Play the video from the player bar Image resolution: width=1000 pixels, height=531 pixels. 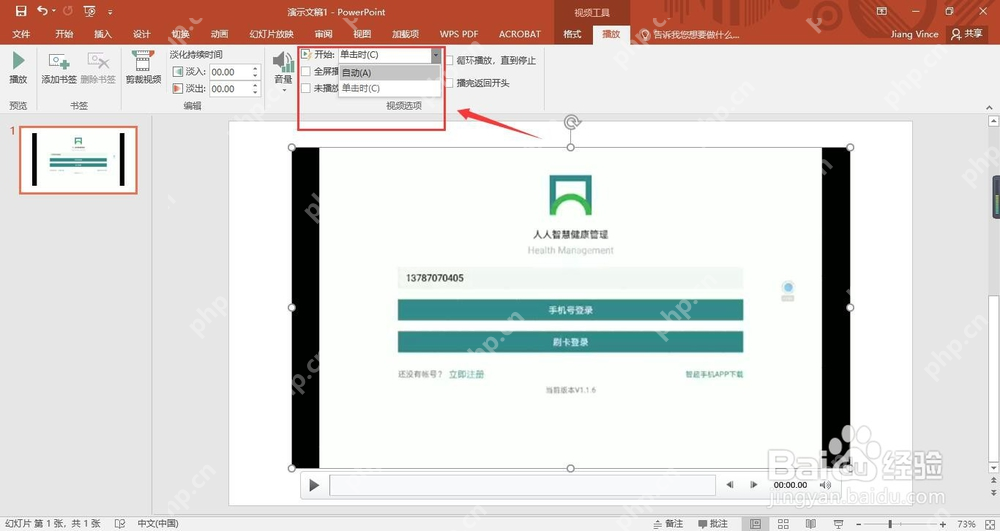(x=314, y=486)
